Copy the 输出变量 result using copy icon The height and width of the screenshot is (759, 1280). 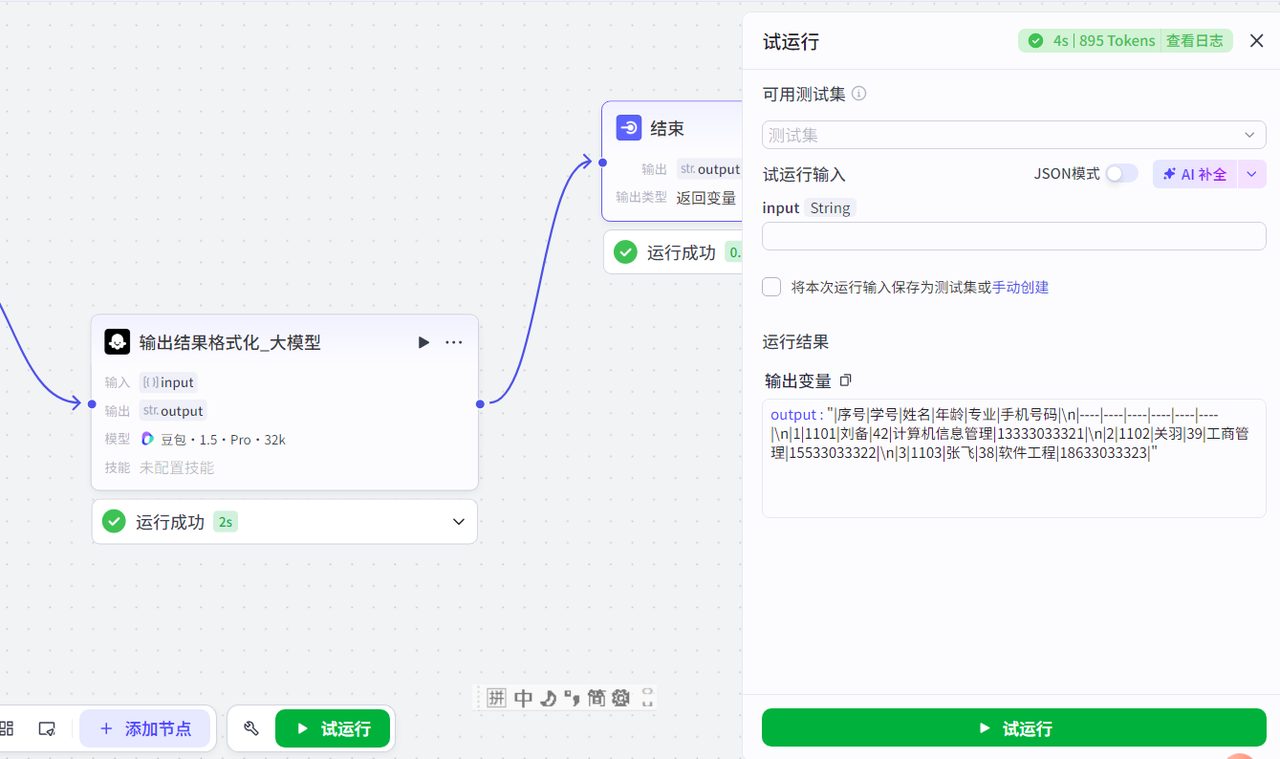[845, 380]
